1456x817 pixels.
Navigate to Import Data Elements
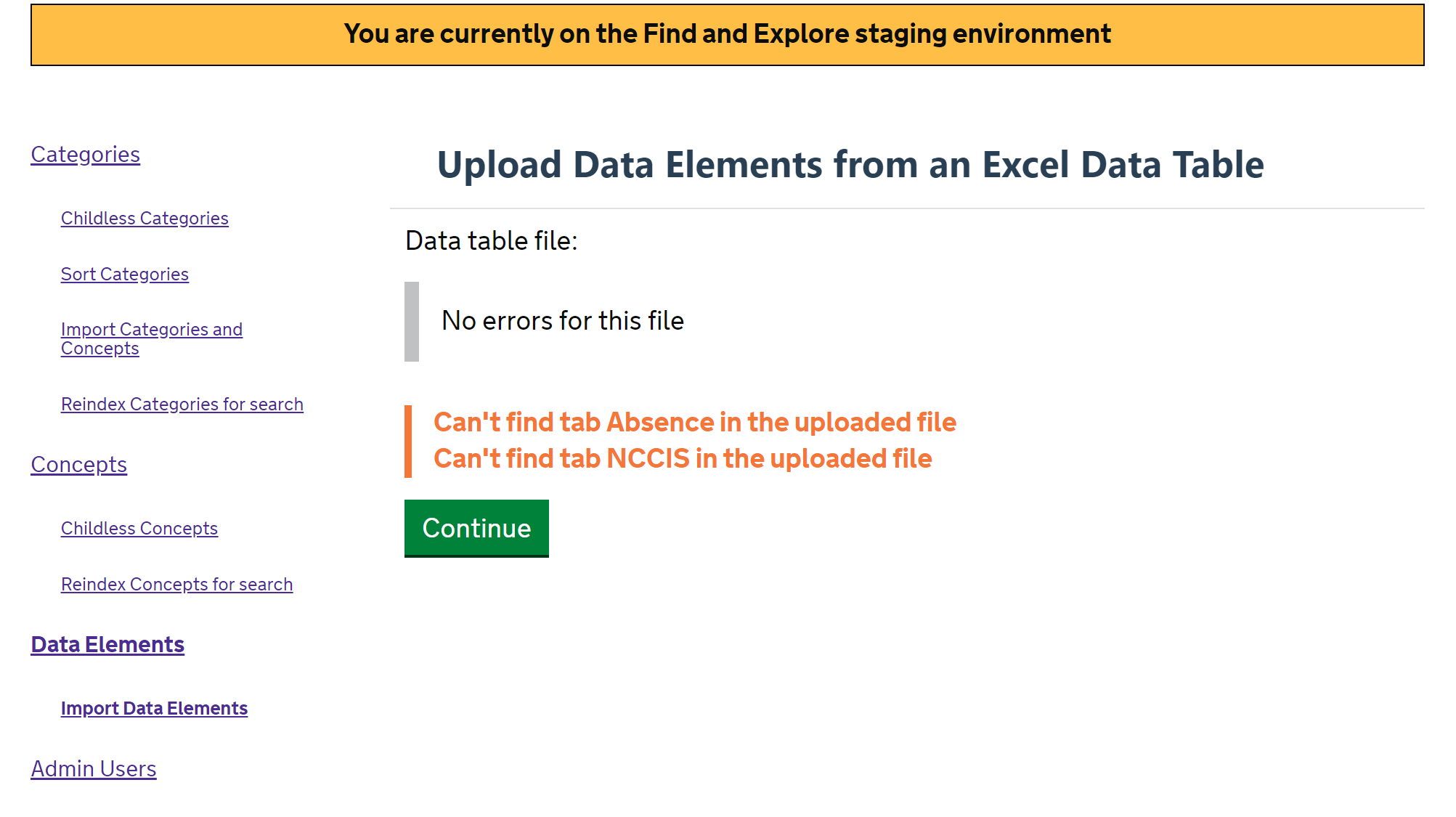tap(154, 708)
